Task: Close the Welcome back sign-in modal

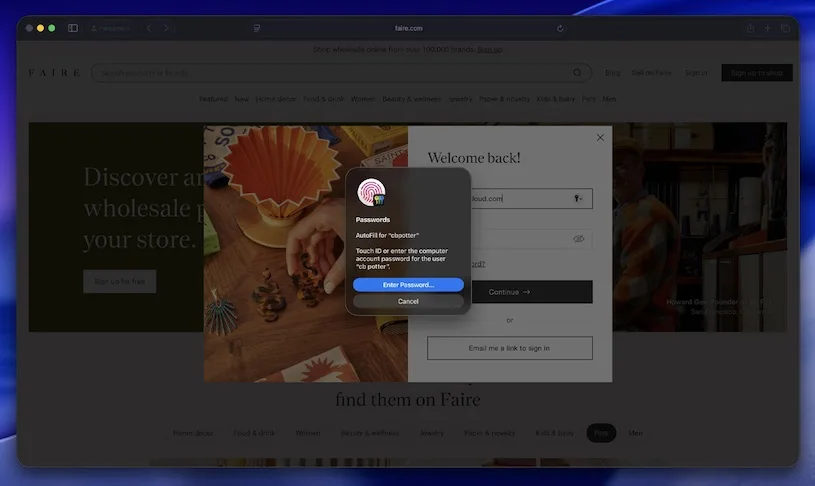Action: click(600, 138)
